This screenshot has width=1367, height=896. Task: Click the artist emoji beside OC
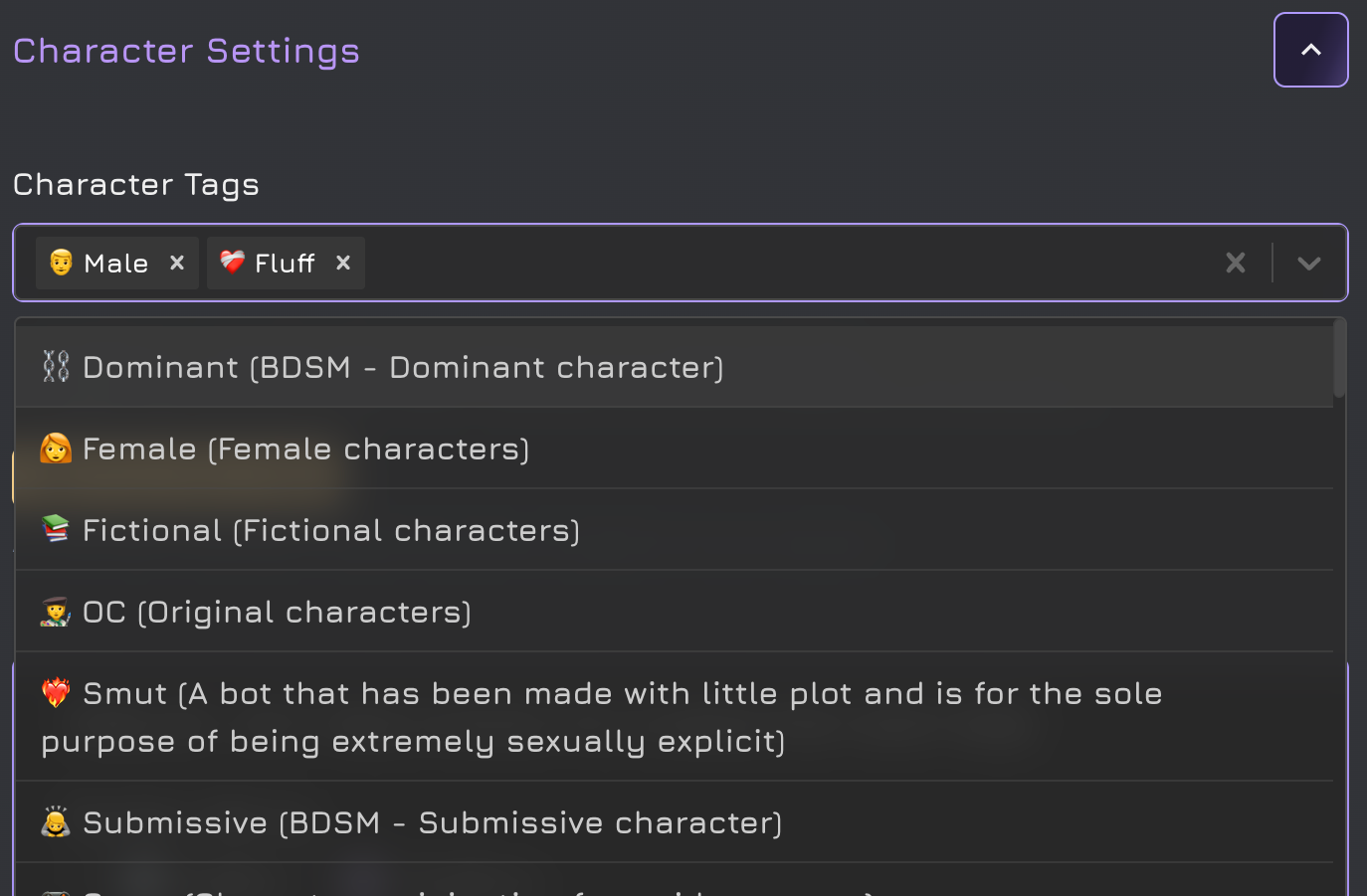click(56, 612)
